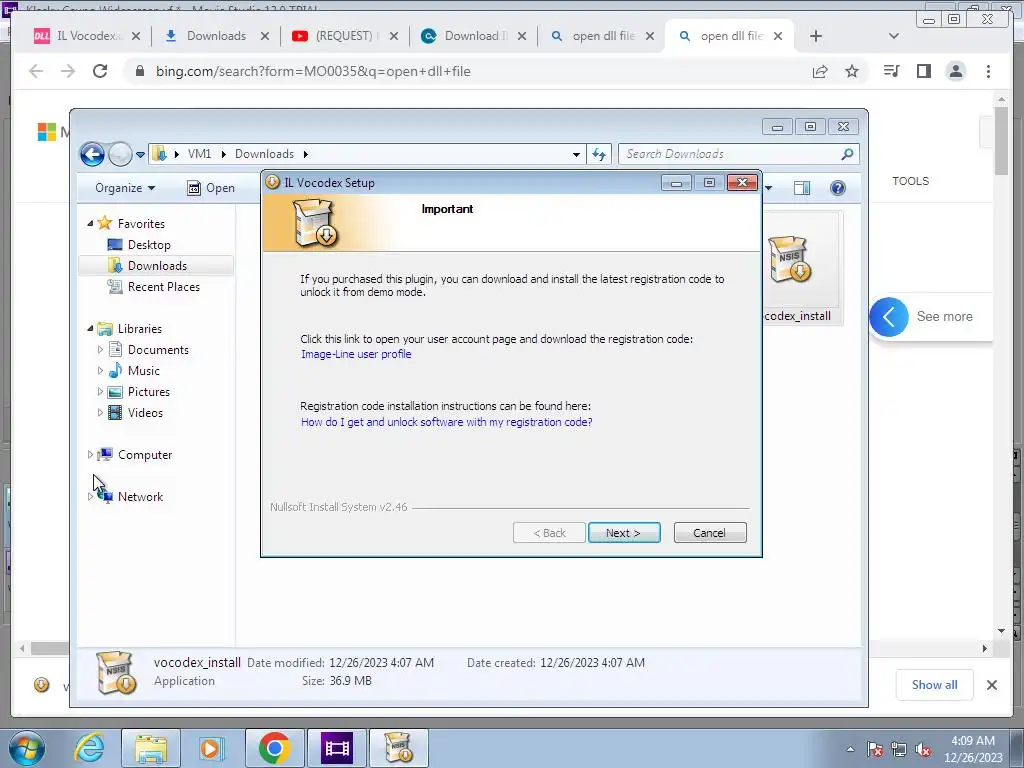1024x768 pixels.
Task: Select Downloads under Favorites
Action: coord(157,266)
